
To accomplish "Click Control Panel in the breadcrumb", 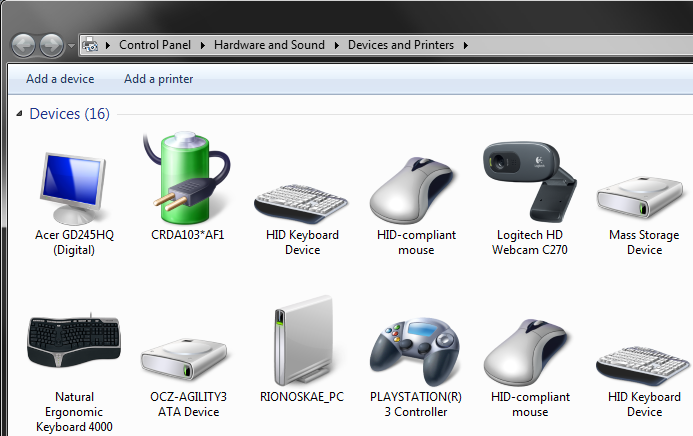I will coord(155,45).
